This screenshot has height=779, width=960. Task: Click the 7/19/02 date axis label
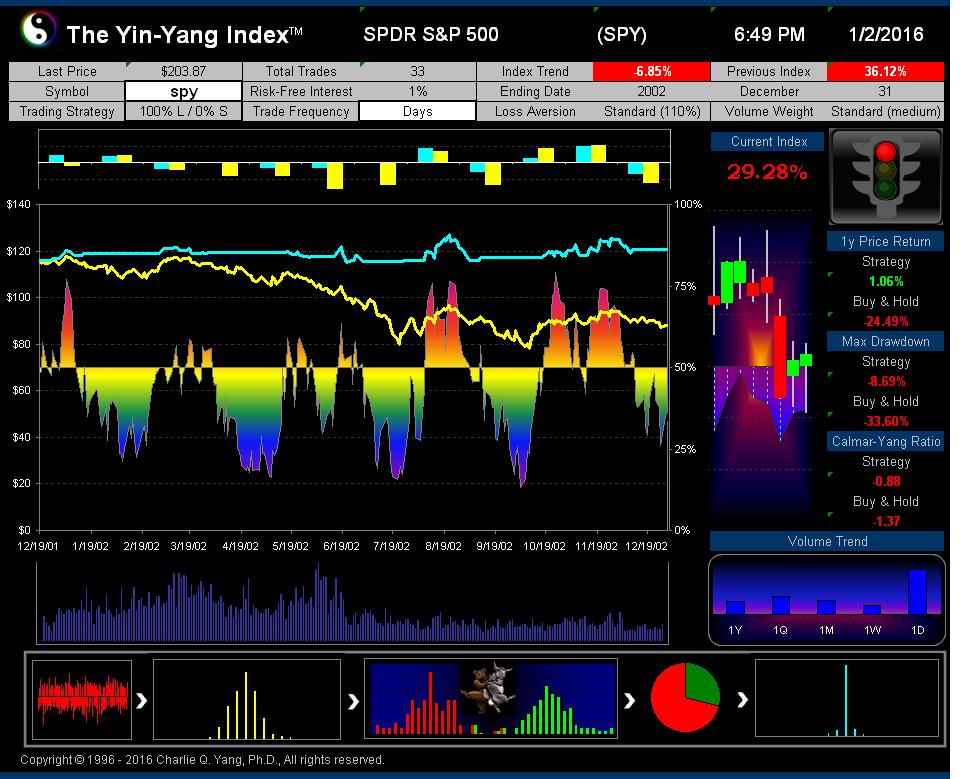(x=391, y=546)
